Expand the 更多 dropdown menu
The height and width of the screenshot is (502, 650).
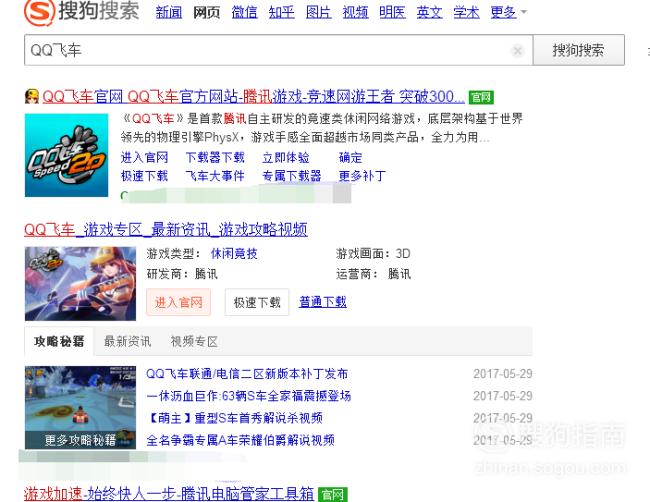click(x=508, y=12)
